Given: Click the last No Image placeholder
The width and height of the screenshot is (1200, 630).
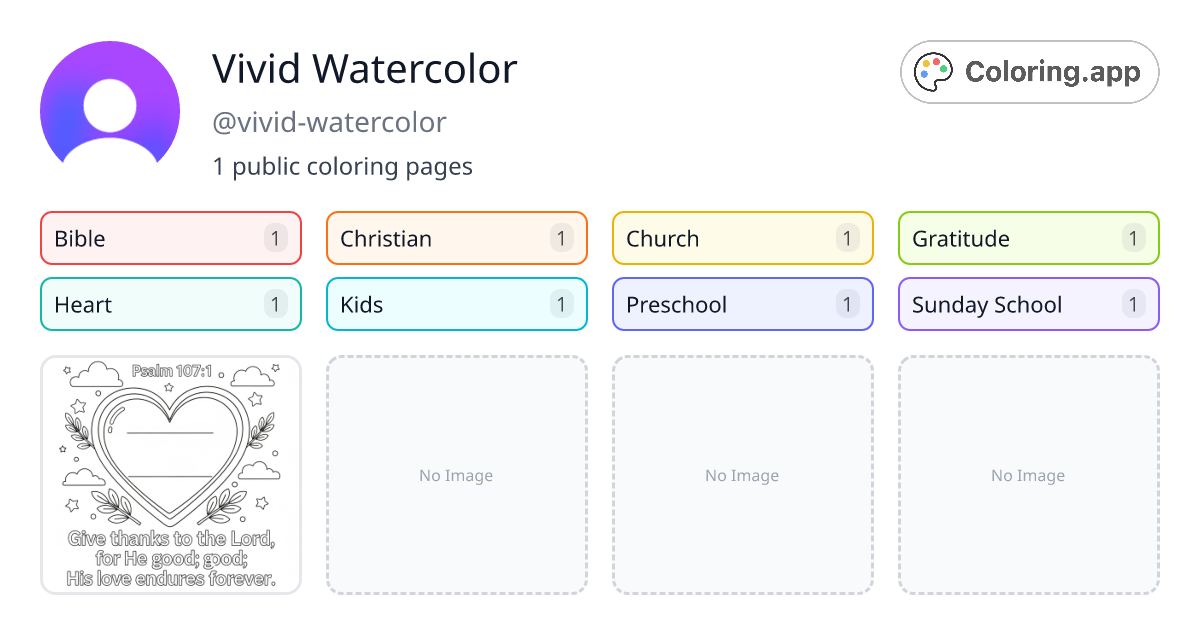Looking at the screenshot, I should coord(1029,475).
